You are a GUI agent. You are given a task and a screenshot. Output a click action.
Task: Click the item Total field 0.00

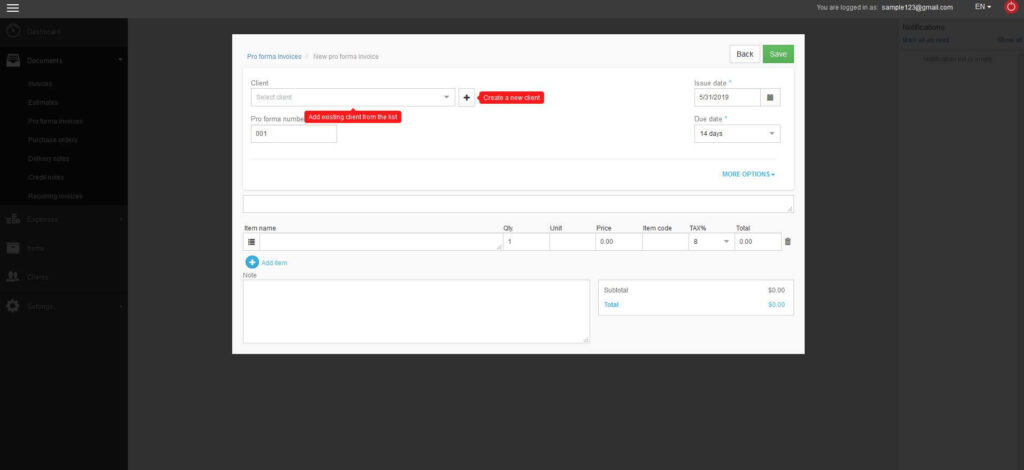point(758,242)
